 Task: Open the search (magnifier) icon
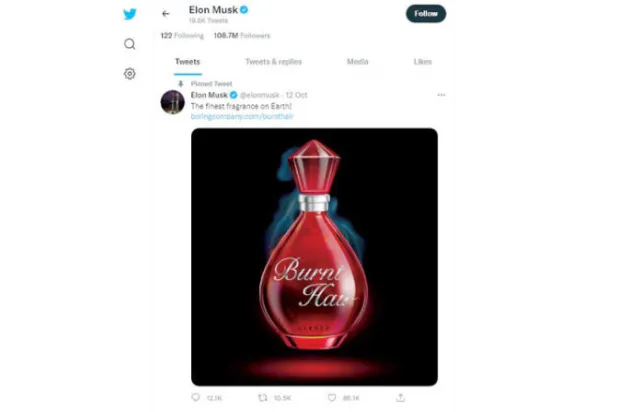129,44
